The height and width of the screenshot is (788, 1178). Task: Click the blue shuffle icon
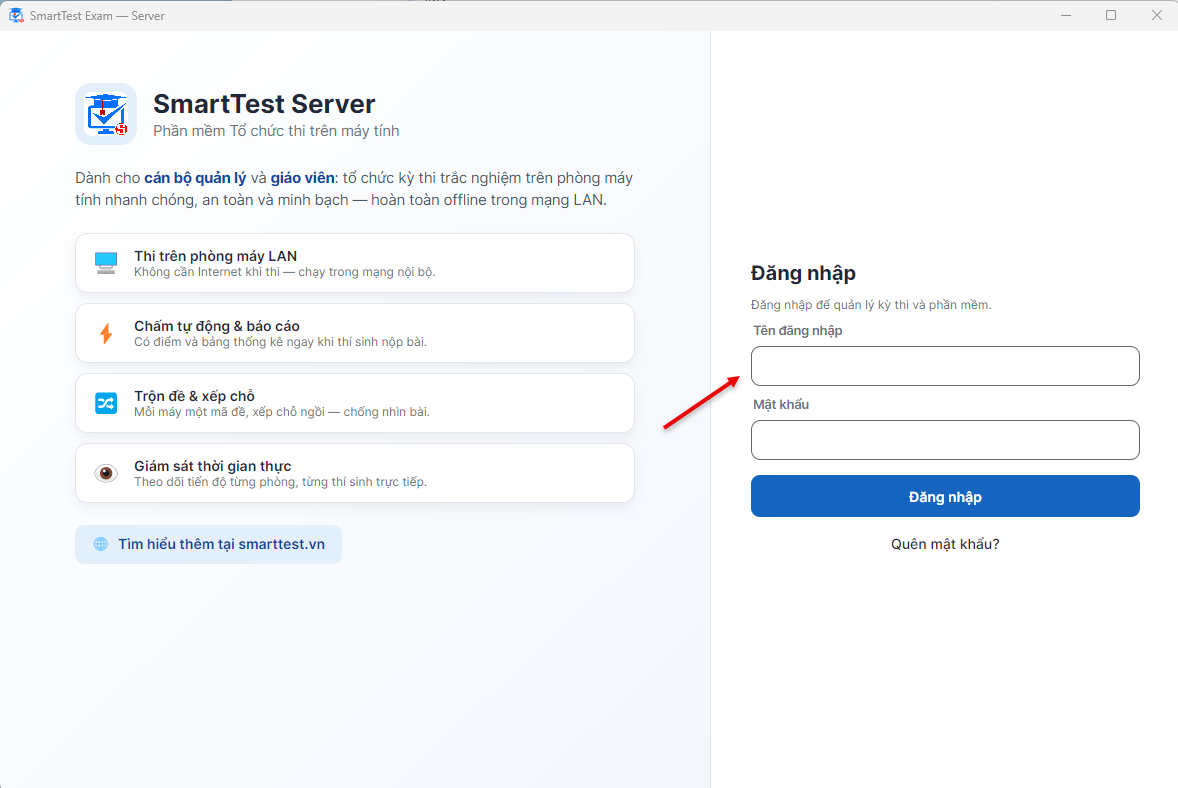coord(106,403)
